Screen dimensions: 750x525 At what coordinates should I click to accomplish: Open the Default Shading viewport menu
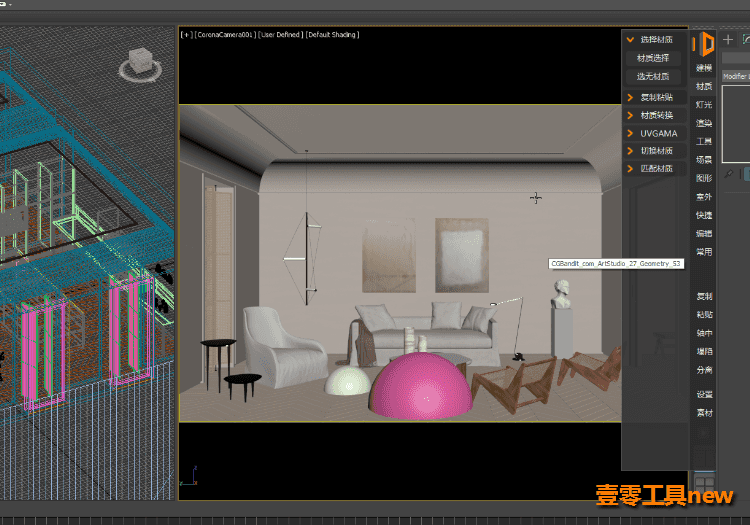pyautogui.click(x=332, y=34)
